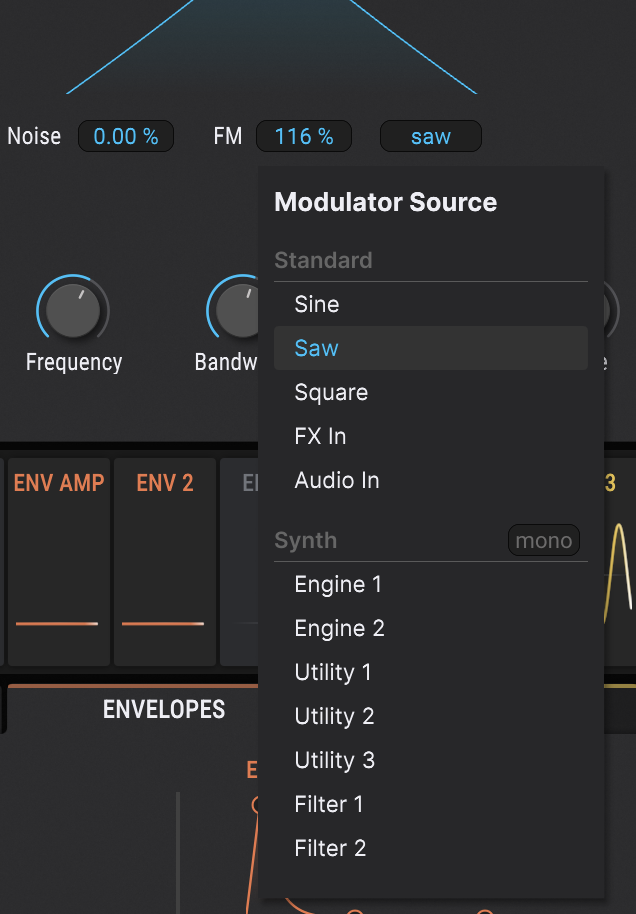636x914 pixels.
Task: Adjust the Frequency knob
Action: click(x=74, y=311)
